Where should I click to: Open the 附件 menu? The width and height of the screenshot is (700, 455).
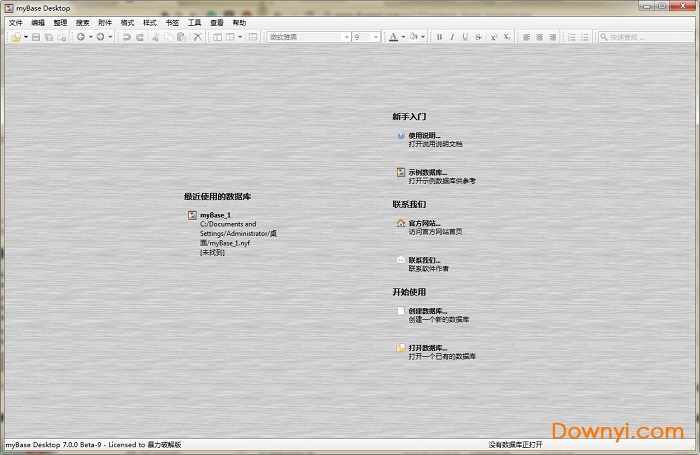pyautogui.click(x=105, y=23)
